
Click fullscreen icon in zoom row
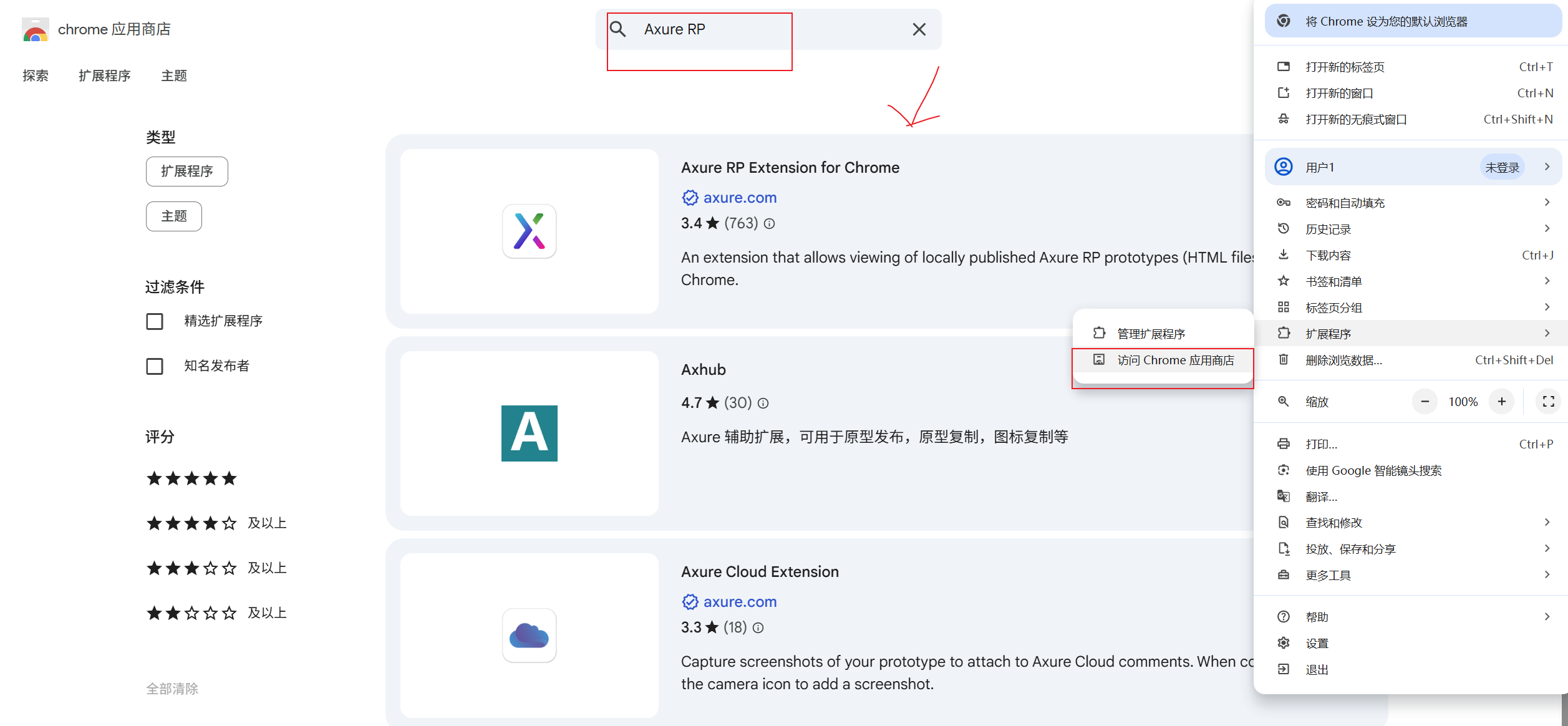(1548, 402)
